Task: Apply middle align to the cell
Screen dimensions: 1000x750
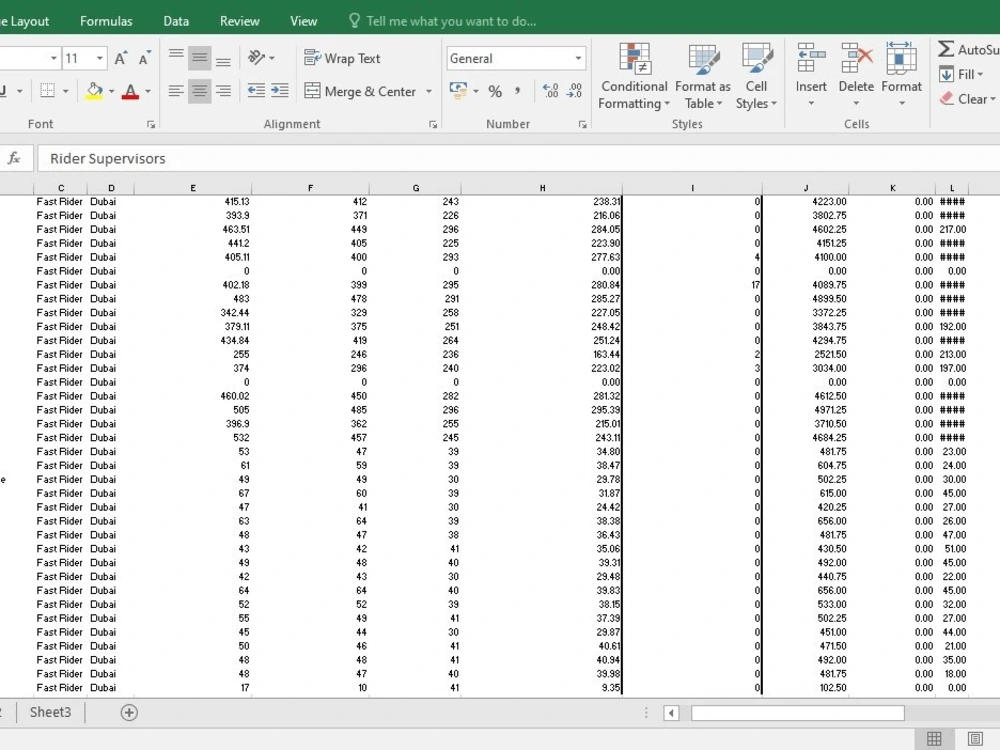Action: (x=200, y=58)
